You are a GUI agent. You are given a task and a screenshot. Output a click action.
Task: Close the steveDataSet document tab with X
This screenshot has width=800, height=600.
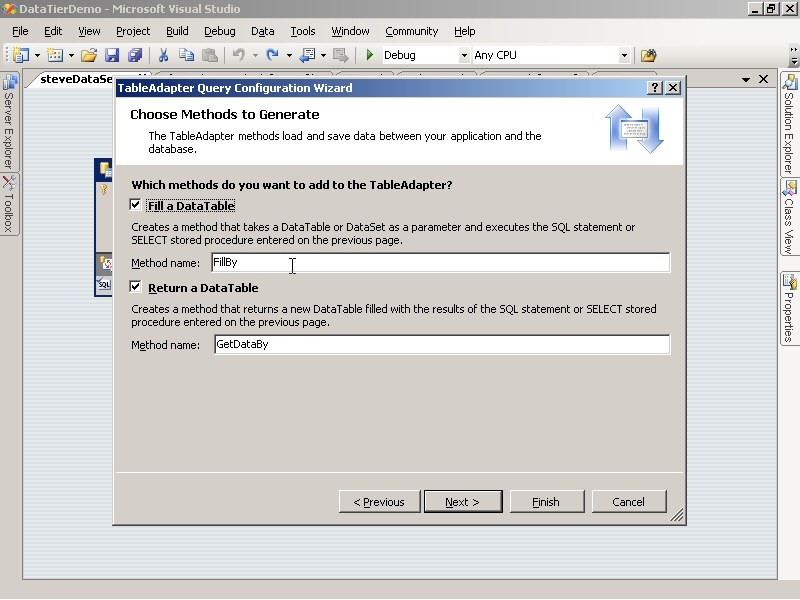[x=763, y=79]
